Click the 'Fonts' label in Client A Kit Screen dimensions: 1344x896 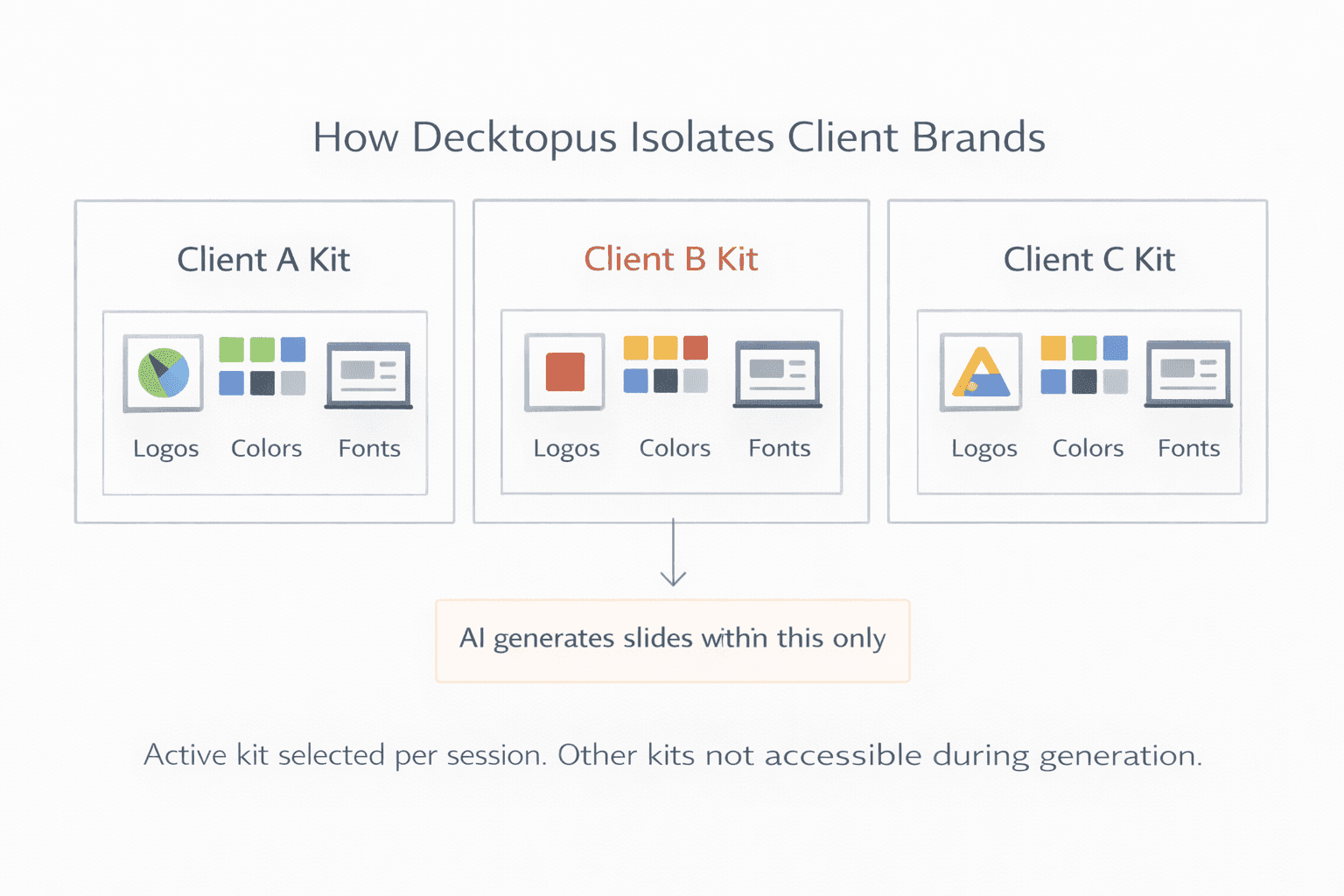[x=369, y=448]
